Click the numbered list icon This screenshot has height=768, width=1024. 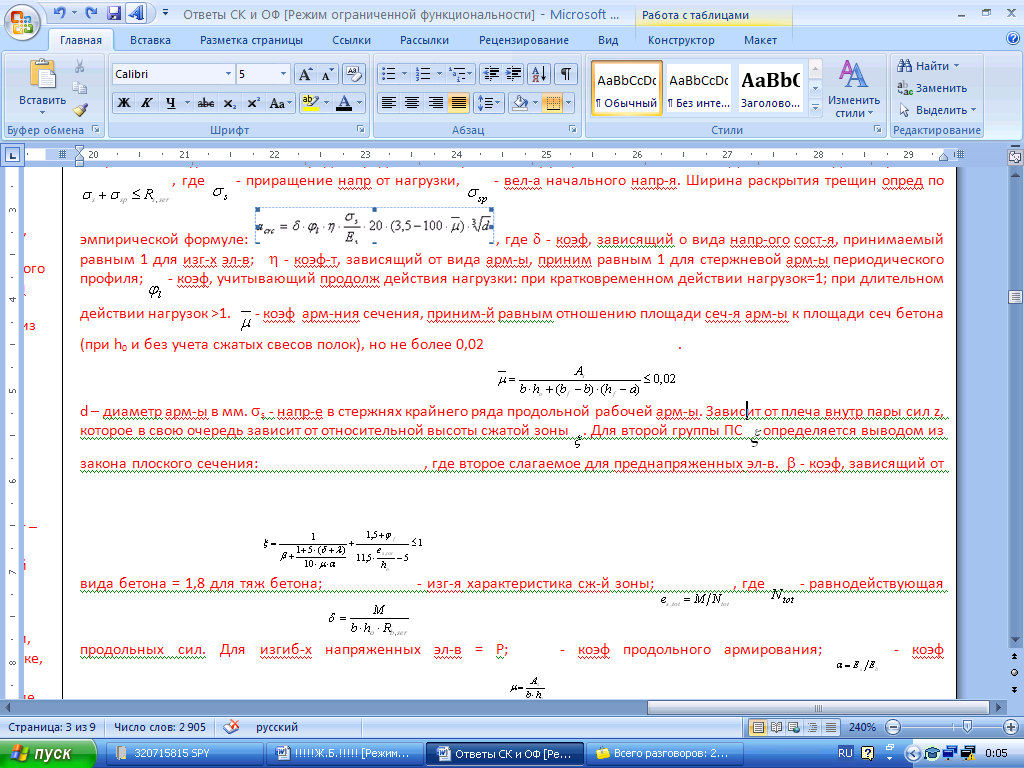point(423,74)
